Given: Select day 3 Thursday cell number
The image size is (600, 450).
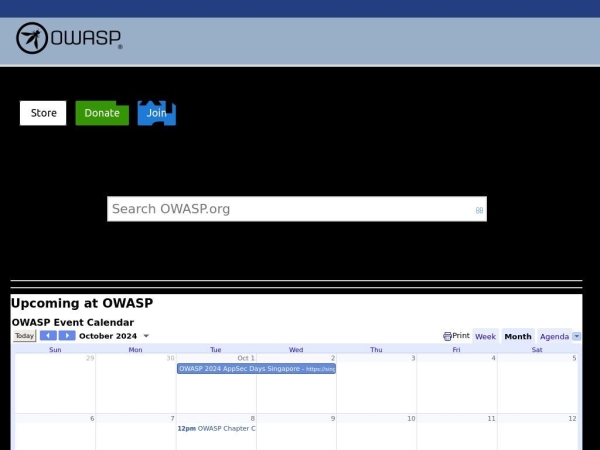Looking at the screenshot, I should tap(413, 358).
